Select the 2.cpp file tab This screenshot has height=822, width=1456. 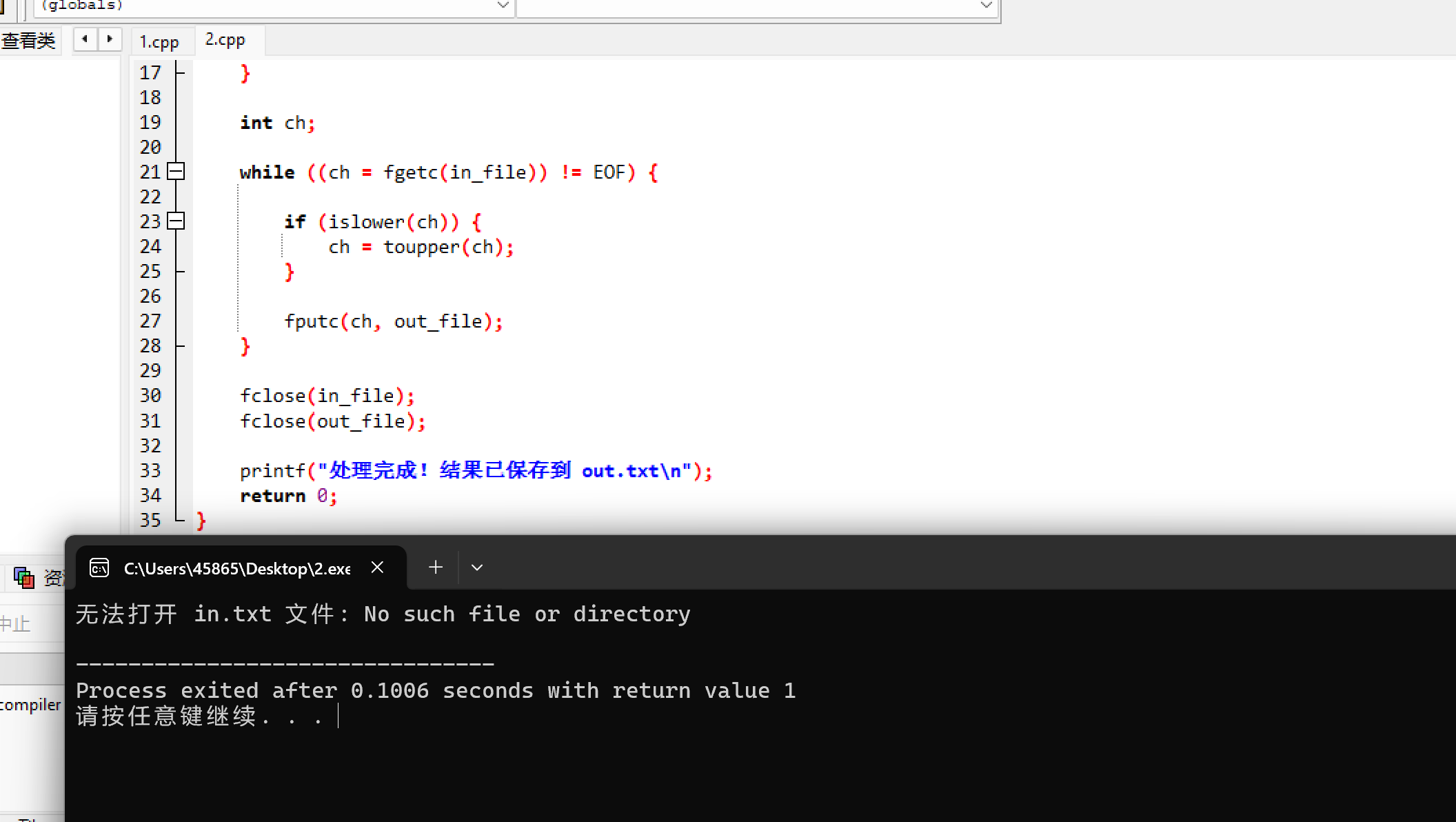pyautogui.click(x=225, y=40)
